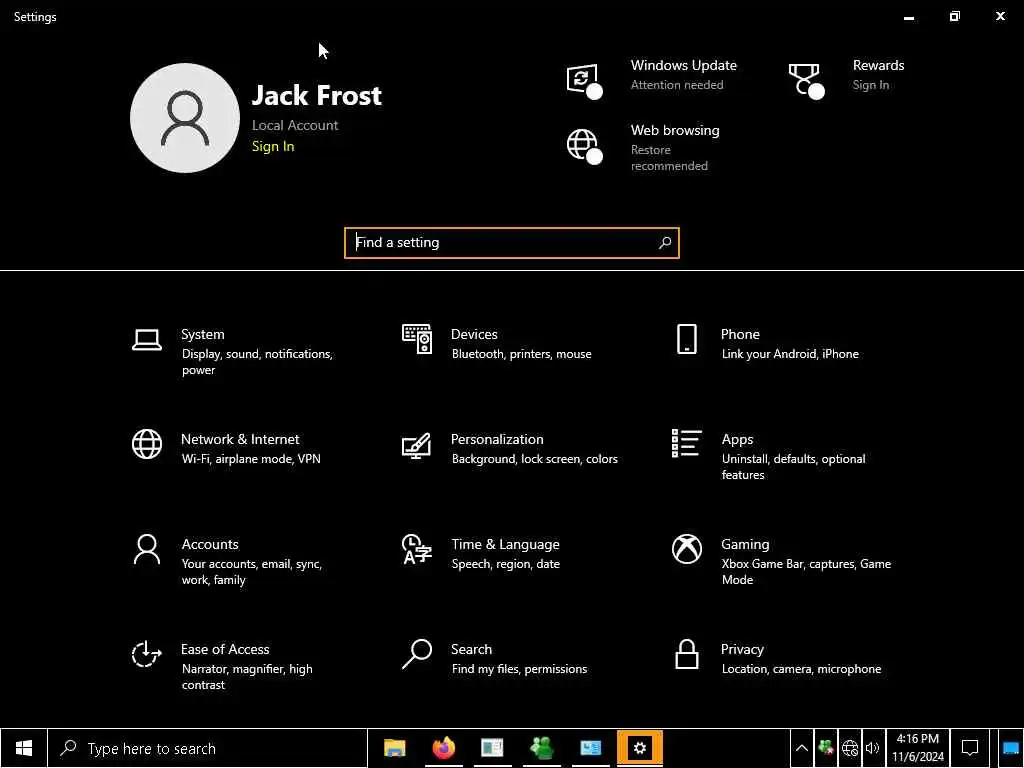Open the Windows Start button
Image resolution: width=1024 pixels, height=768 pixels.
(x=24, y=748)
